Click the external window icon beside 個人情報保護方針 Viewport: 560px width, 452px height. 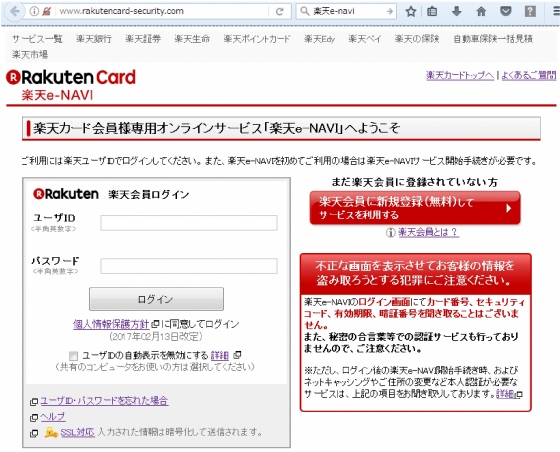tap(155, 324)
